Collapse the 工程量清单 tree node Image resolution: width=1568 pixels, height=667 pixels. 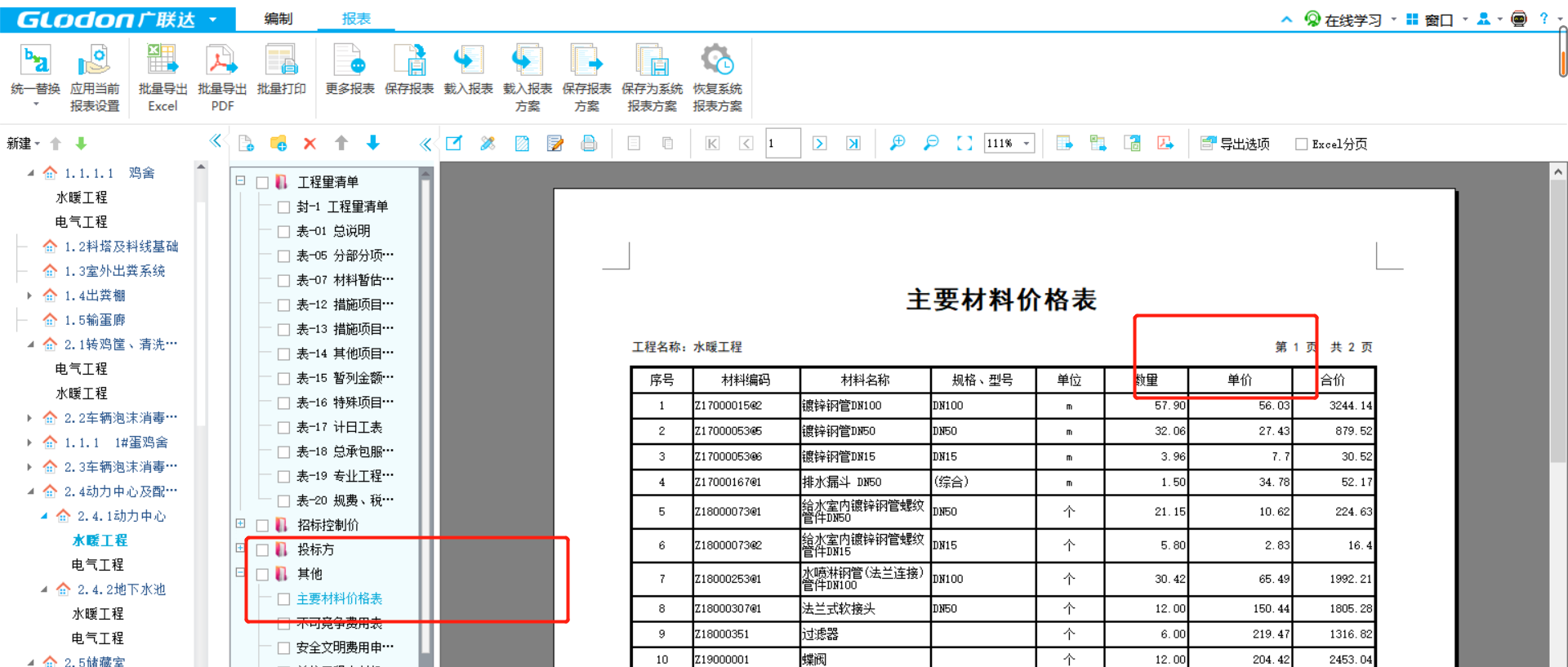[241, 180]
